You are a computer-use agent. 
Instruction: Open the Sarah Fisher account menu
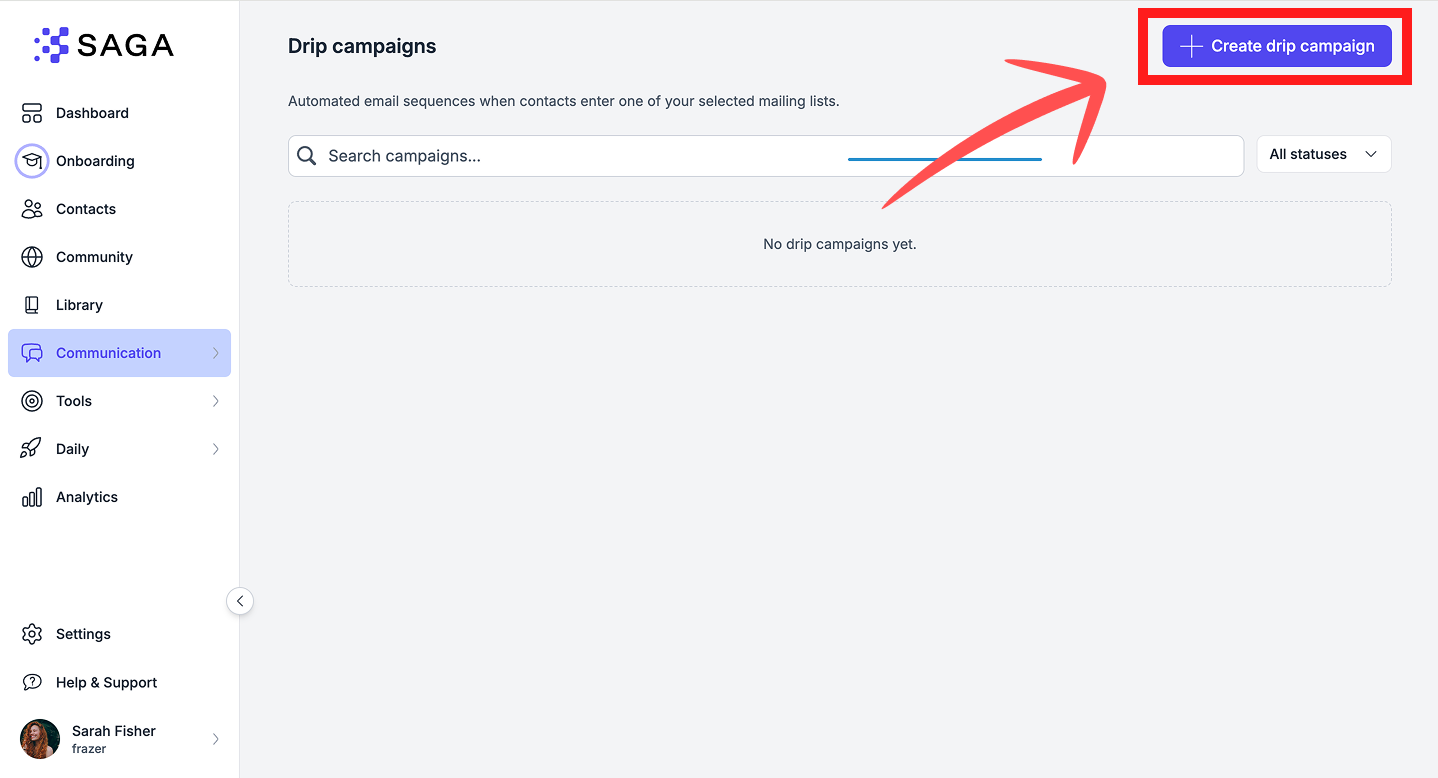point(120,739)
